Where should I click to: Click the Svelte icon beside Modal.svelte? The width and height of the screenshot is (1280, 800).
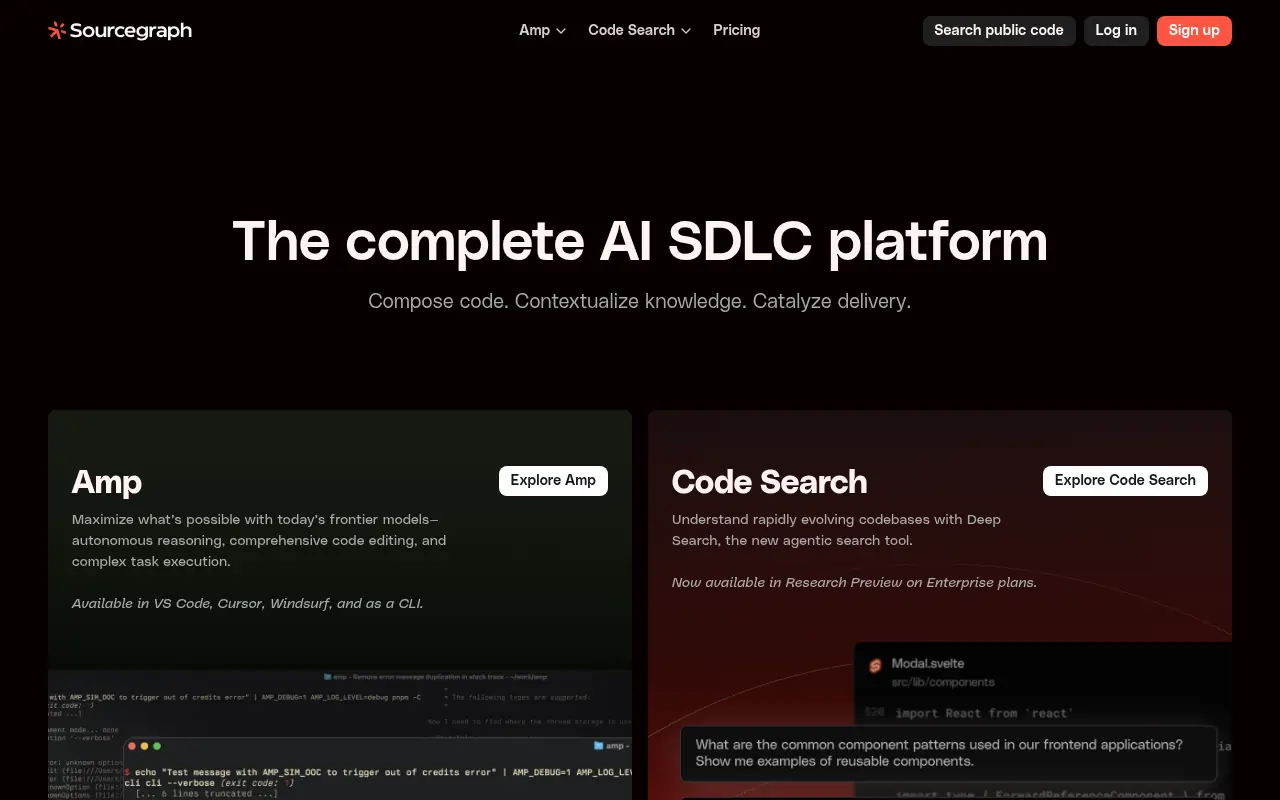[x=875, y=665]
